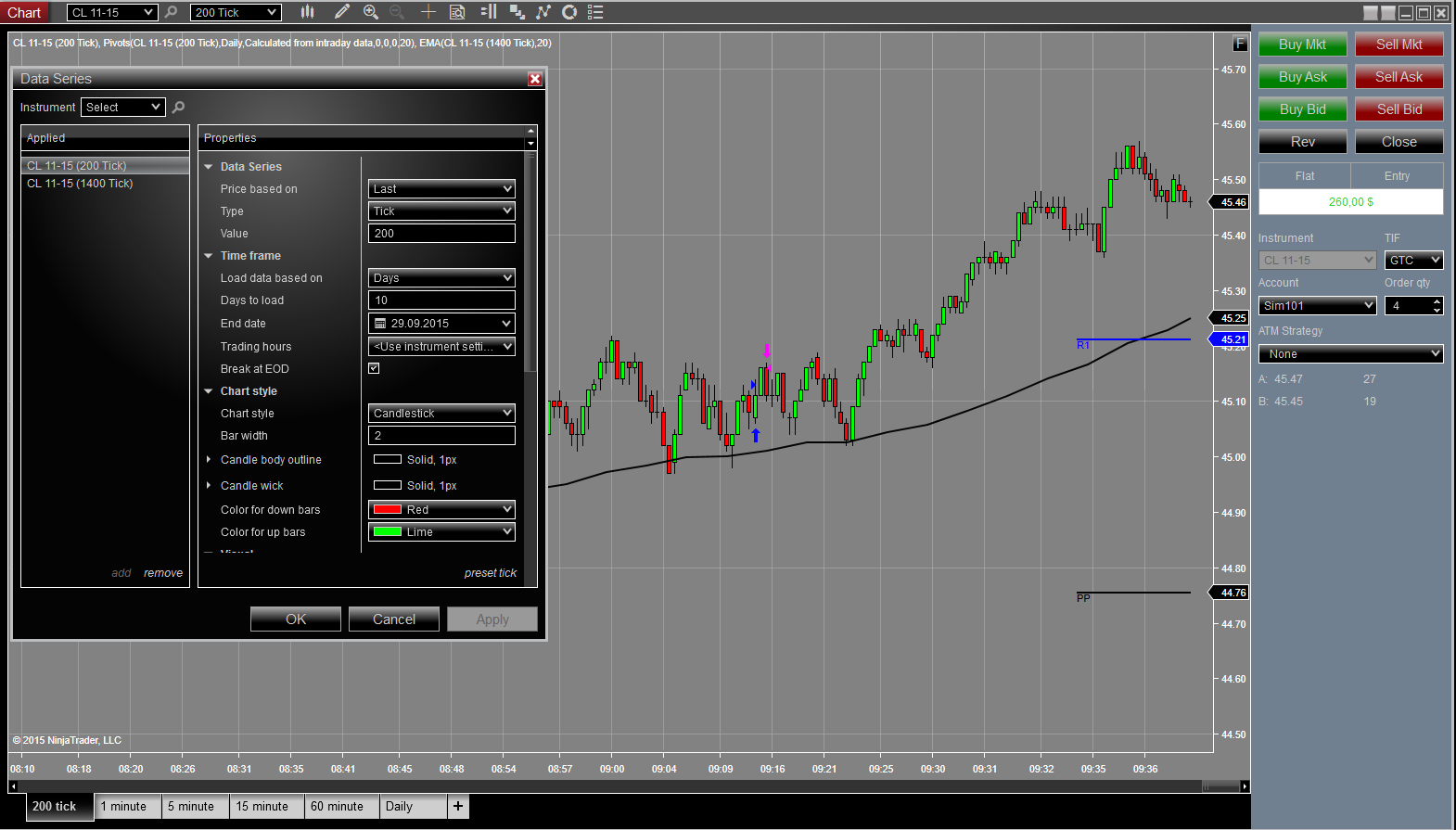Select the drawing tools pencil icon
Viewport: 1456px width, 830px height.
[342, 12]
